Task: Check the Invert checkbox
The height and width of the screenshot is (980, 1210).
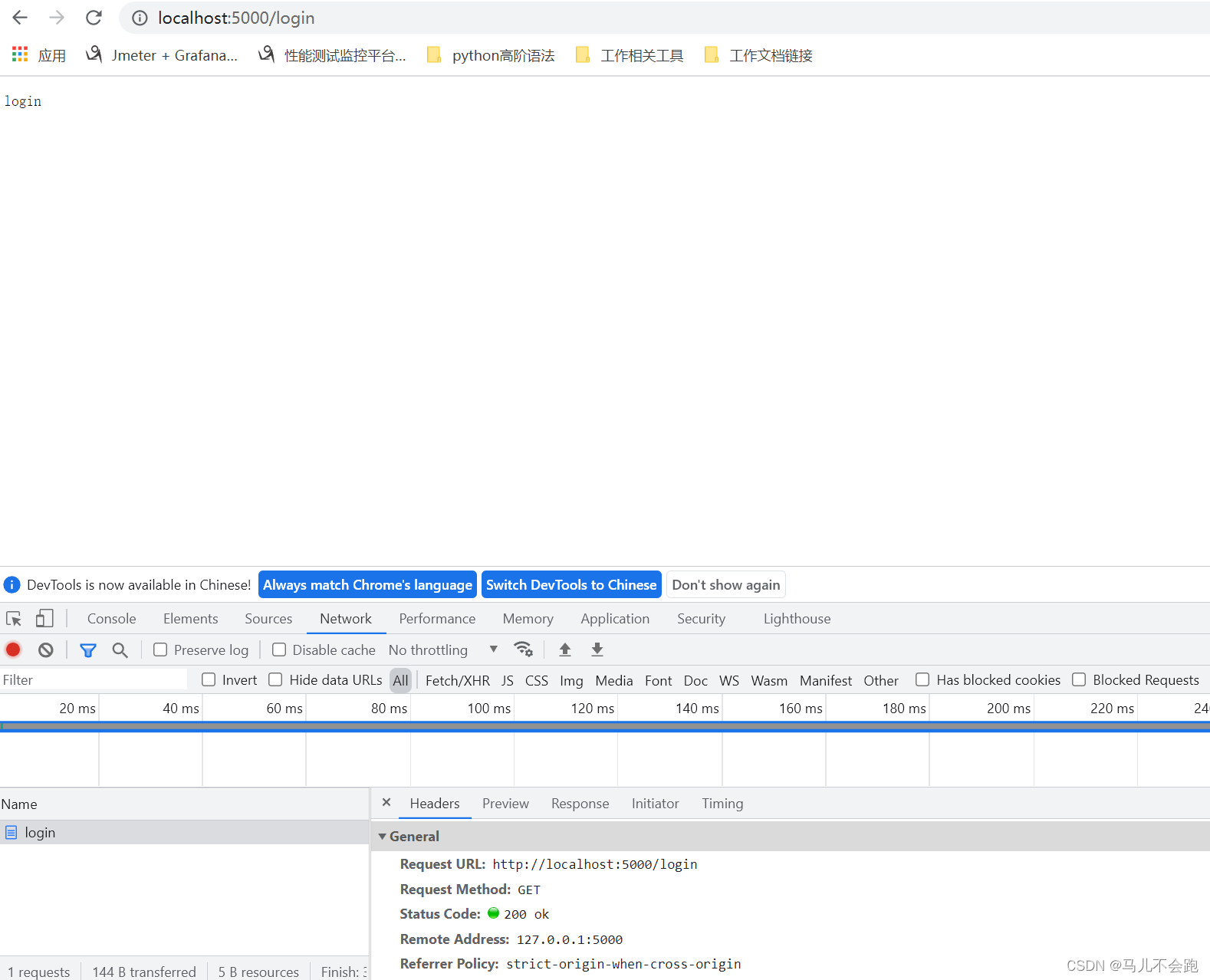Action: tap(209, 680)
